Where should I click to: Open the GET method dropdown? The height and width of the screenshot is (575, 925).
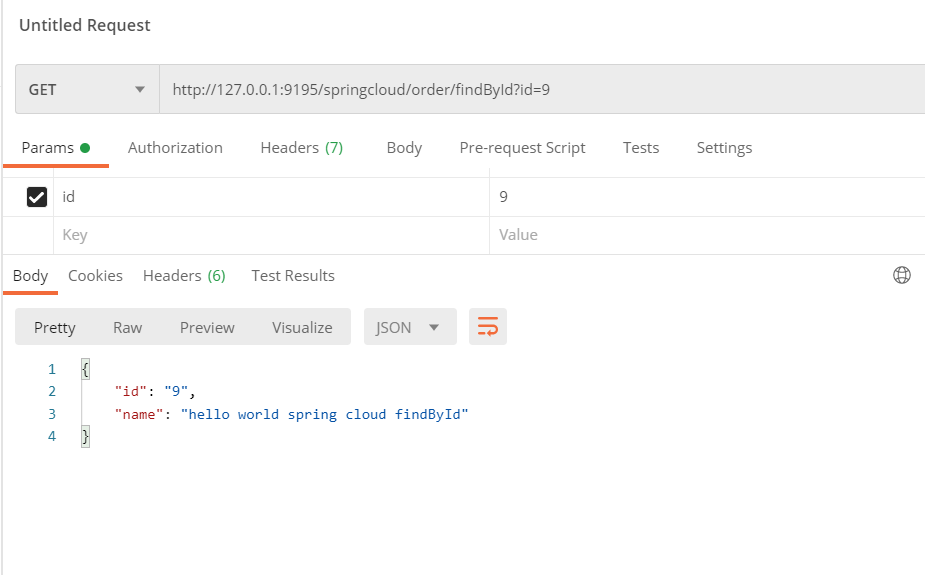click(x=87, y=90)
